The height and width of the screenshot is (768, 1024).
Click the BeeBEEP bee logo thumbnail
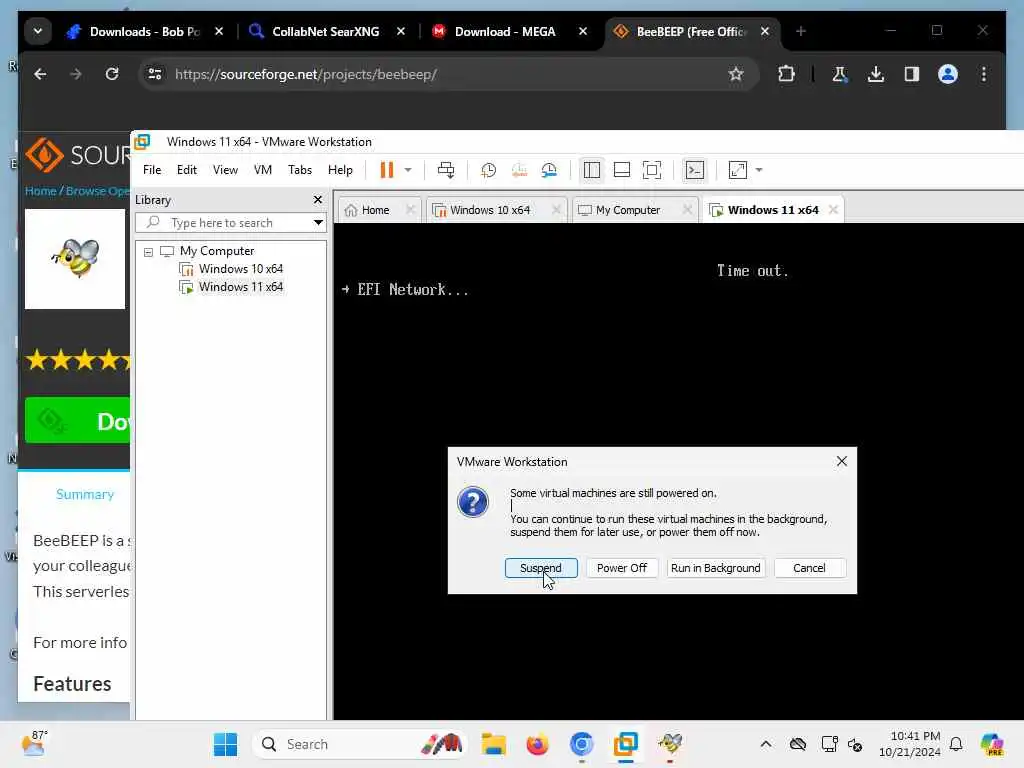74,259
